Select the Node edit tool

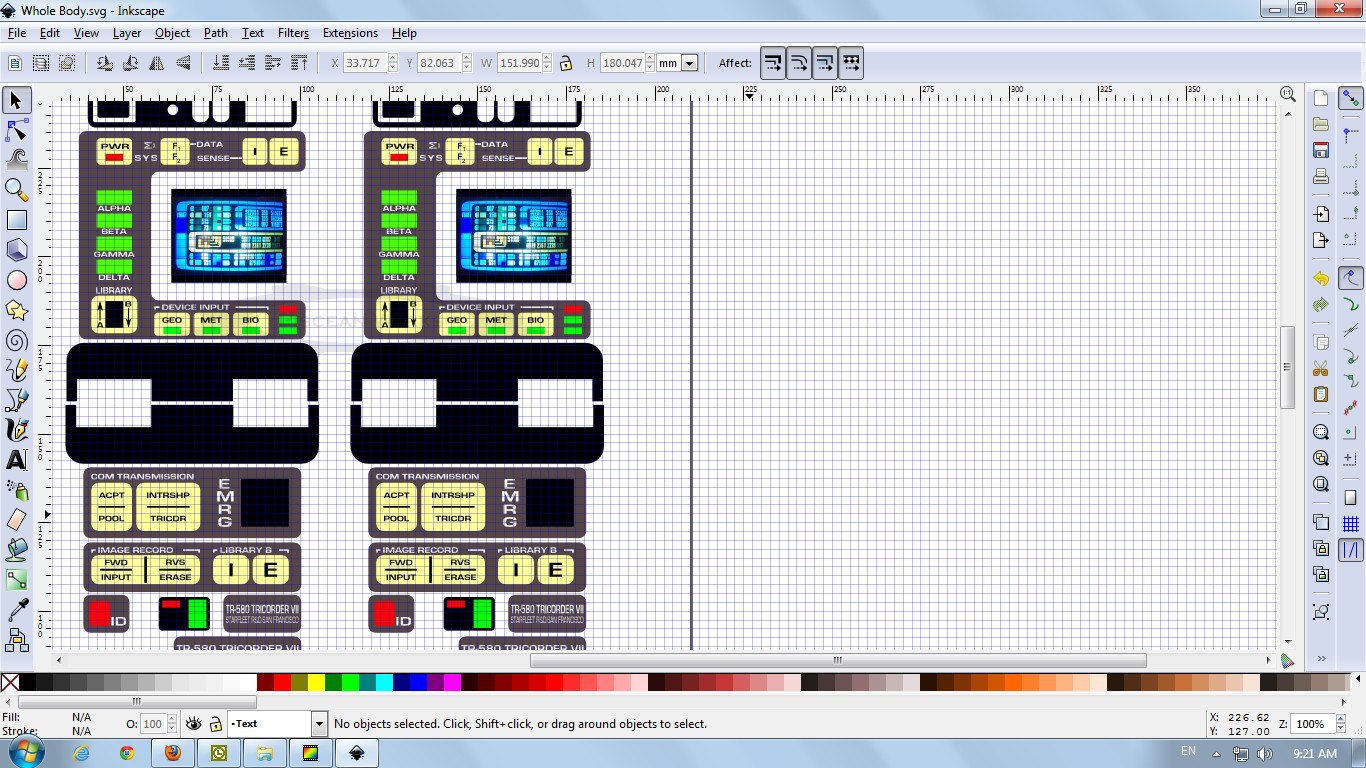17,130
